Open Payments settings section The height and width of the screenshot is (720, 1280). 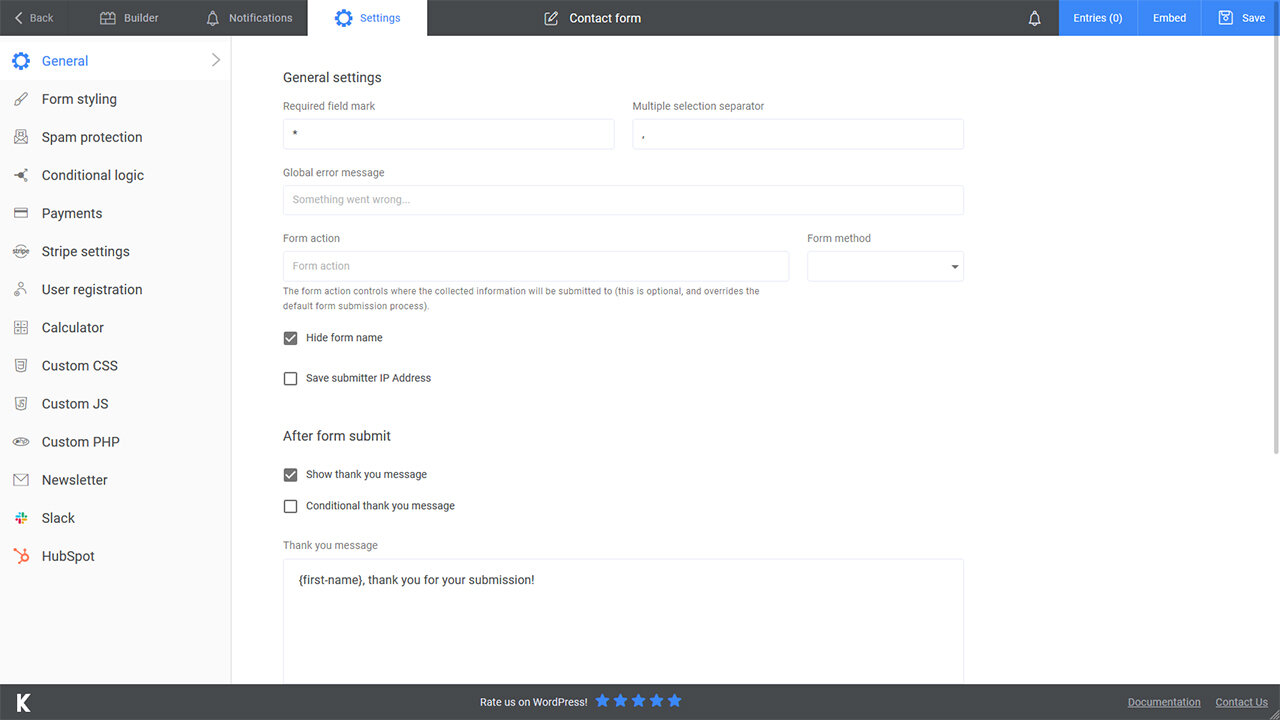[115, 213]
